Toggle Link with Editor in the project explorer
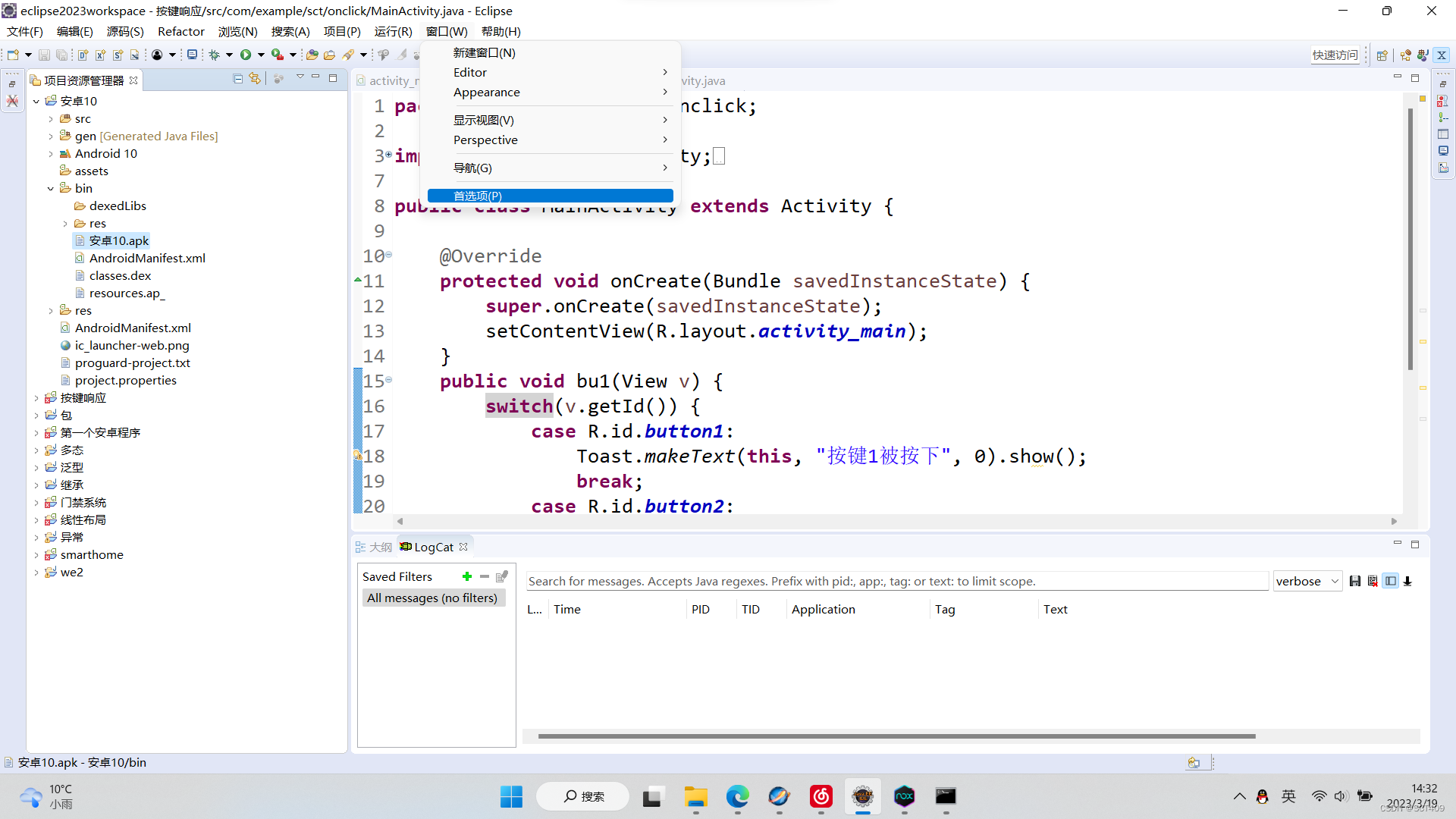 255,79
